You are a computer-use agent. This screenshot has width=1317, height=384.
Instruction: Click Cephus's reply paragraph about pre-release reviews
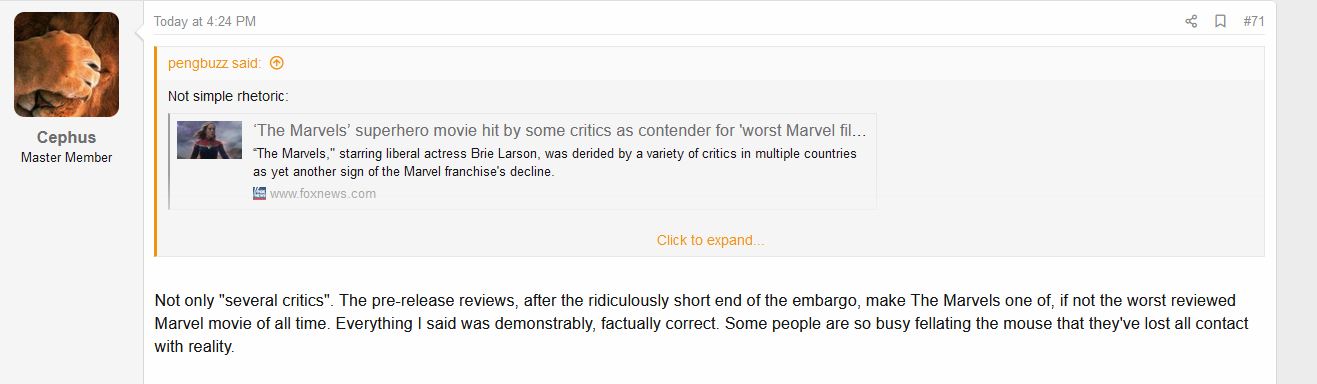(702, 325)
